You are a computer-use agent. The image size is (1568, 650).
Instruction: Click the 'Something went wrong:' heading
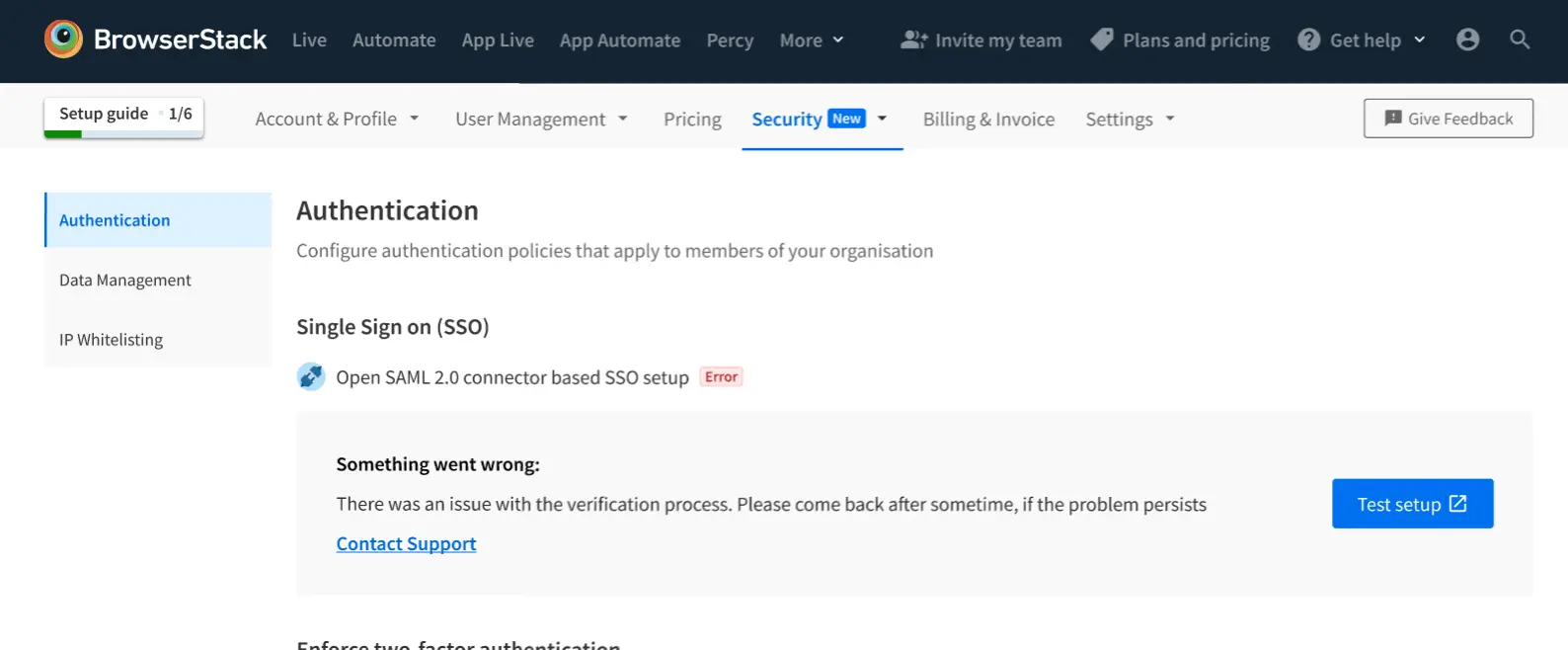(x=437, y=464)
